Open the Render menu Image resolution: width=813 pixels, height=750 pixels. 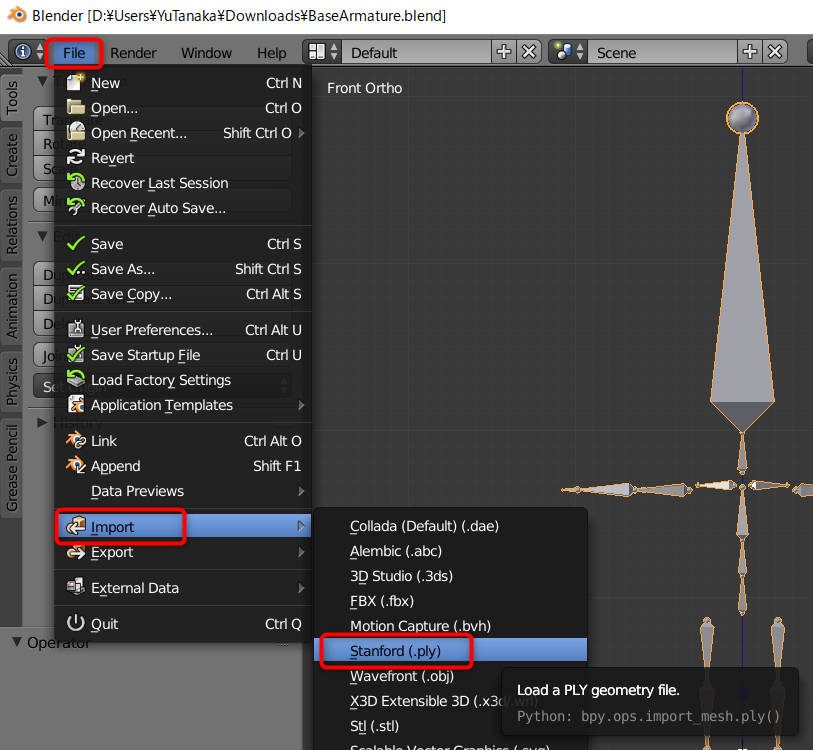click(x=133, y=53)
